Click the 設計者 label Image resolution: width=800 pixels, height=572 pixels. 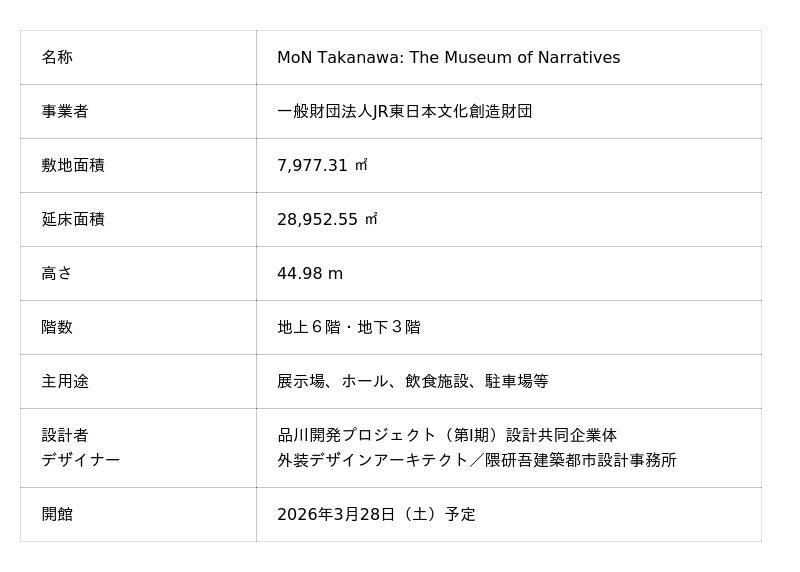[x=65, y=436]
